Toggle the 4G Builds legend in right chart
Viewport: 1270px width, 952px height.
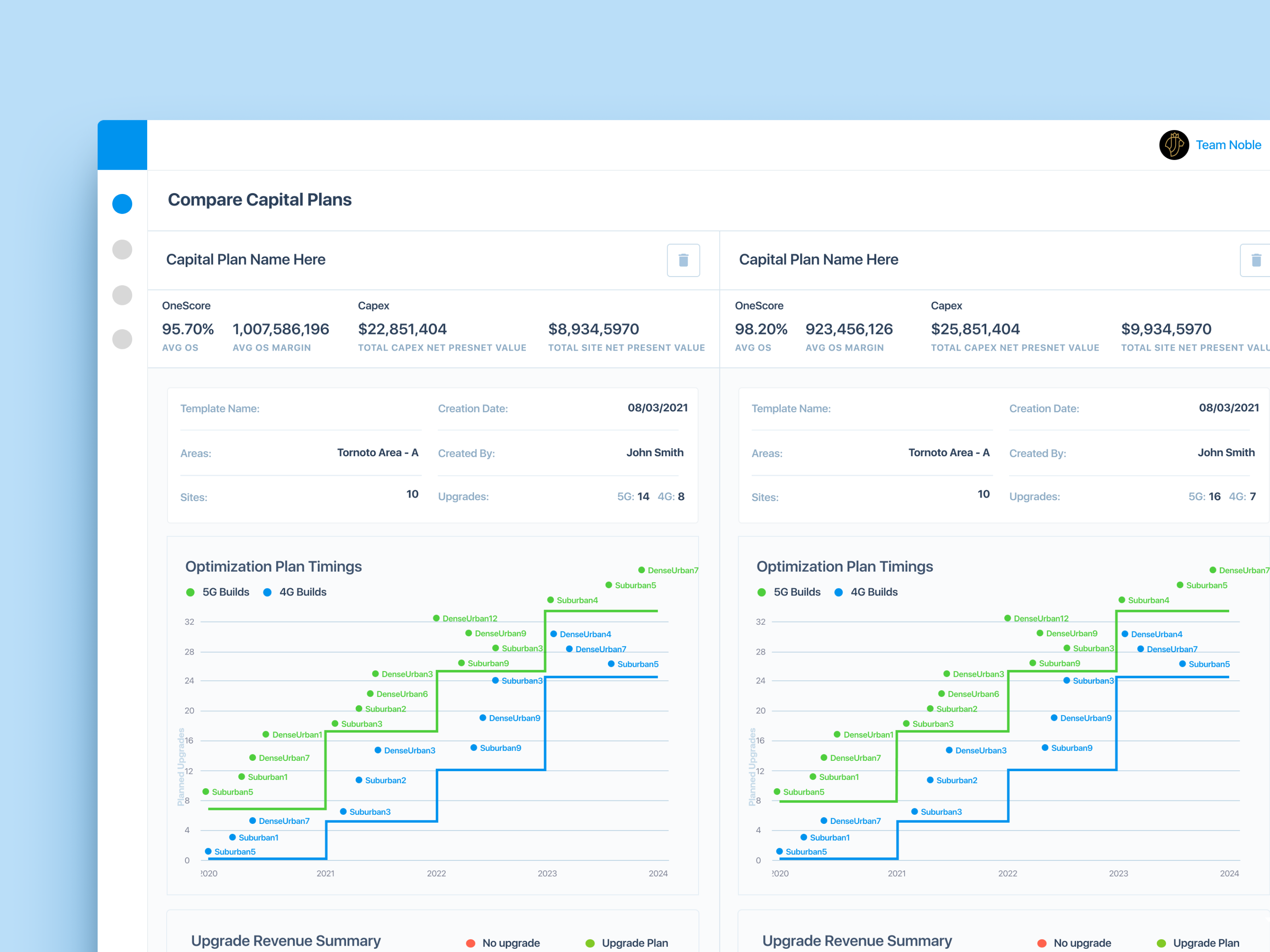pyautogui.click(x=866, y=592)
